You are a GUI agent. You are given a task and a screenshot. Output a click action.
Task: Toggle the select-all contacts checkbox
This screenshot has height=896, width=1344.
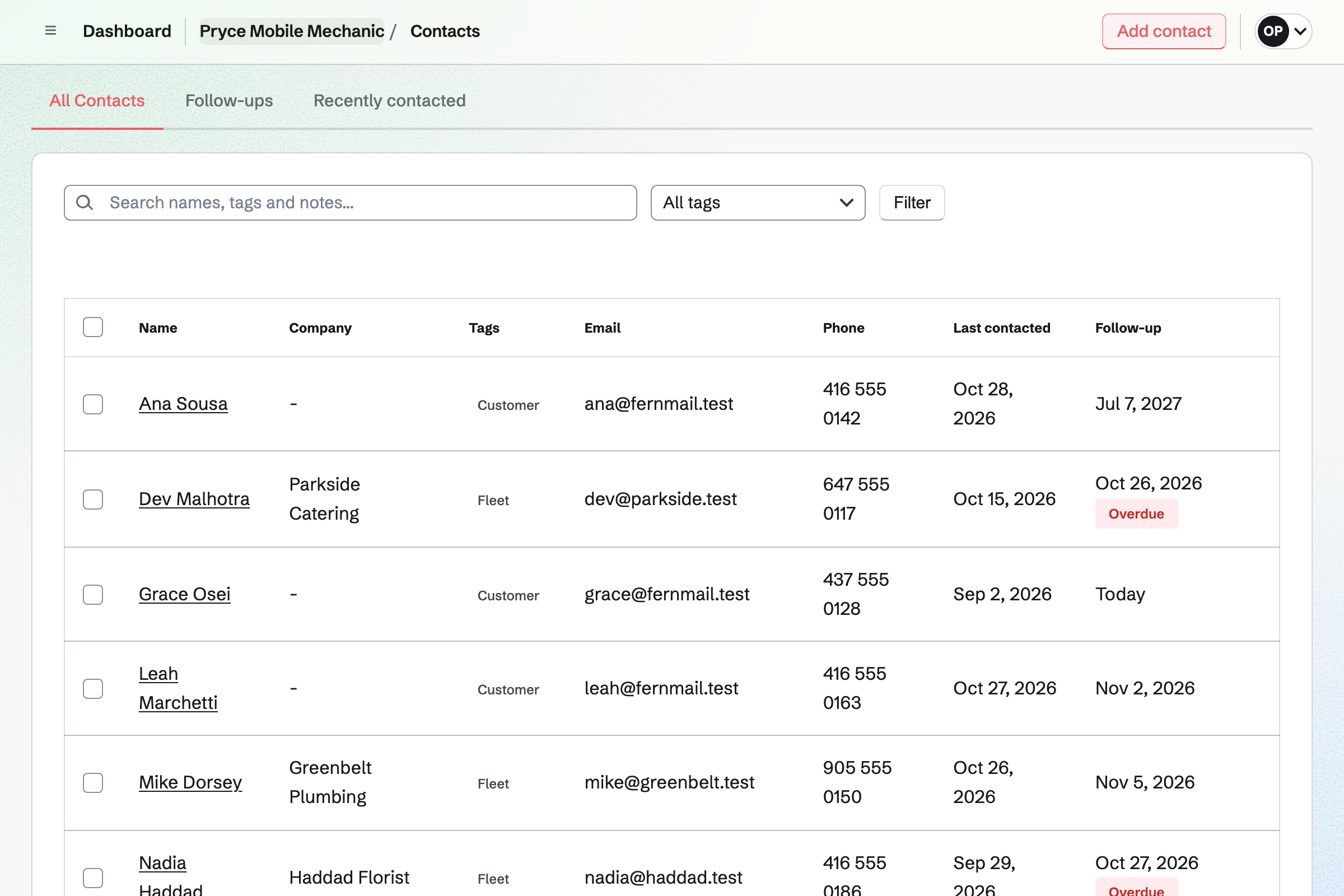point(92,328)
